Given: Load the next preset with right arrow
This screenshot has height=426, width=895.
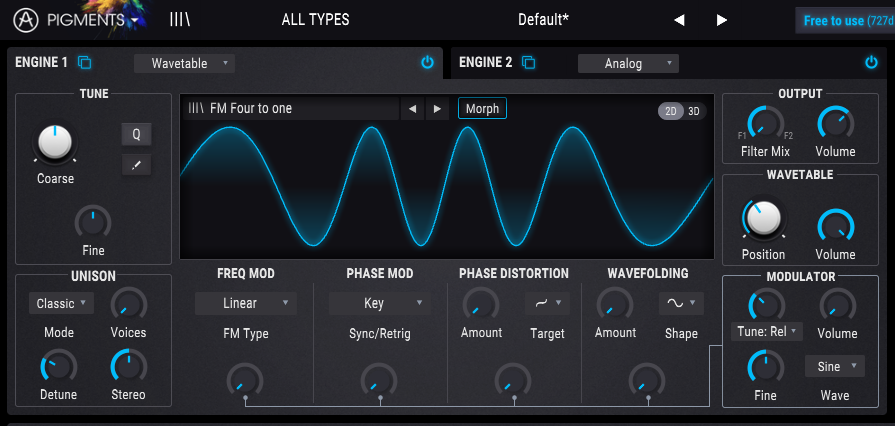Looking at the screenshot, I should coord(721,21).
